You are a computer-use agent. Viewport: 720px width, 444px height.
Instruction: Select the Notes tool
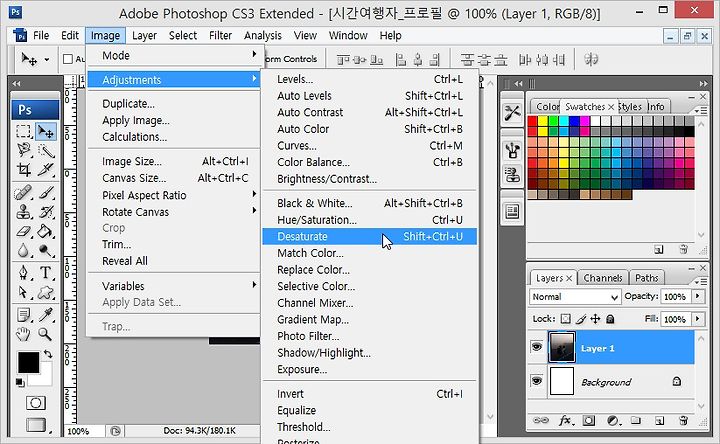23,315
